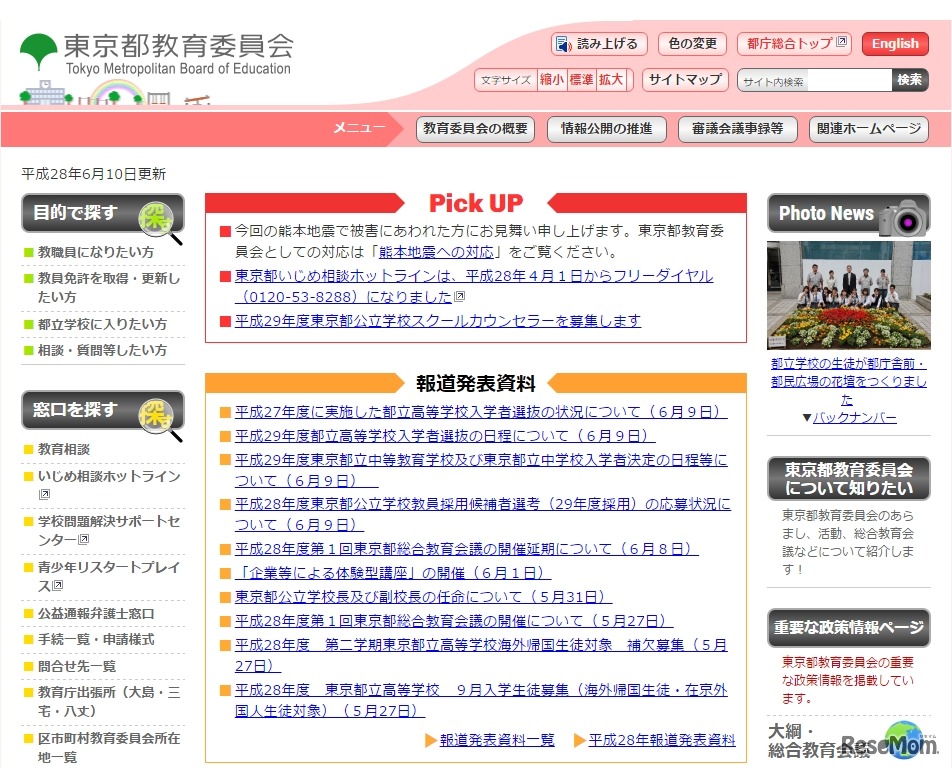Open the 都立学校の生徒が花壇 photo caption link
The width and height of the screenshot is (952, 768).
[x=849, y=381]
